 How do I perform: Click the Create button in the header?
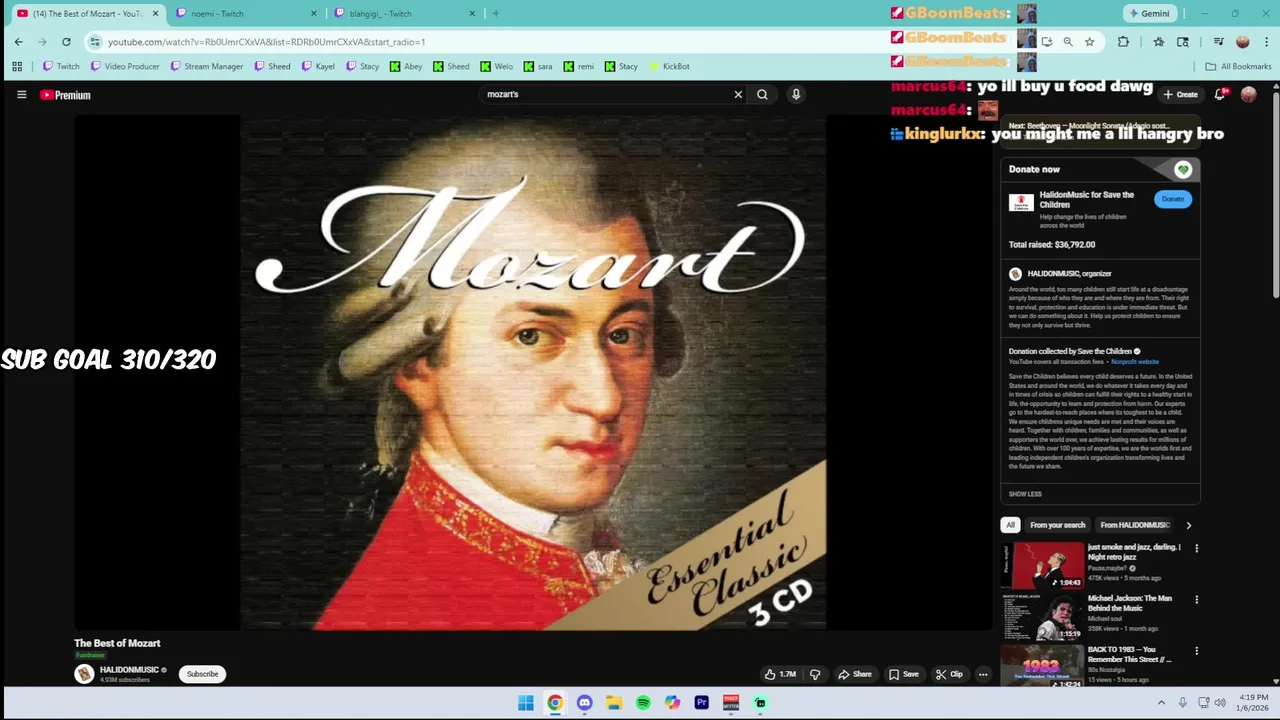(1180, 94)
